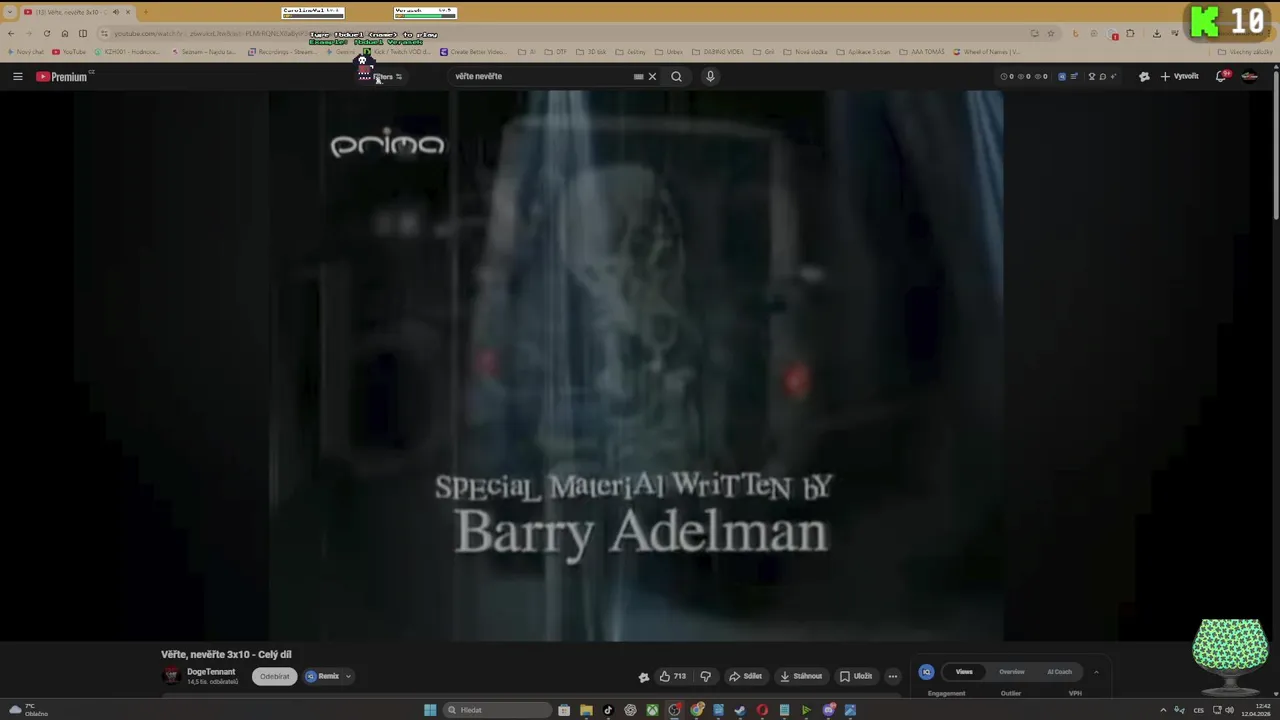Click the vidIQ logo icon in stats panel

[x=926, y=672]
